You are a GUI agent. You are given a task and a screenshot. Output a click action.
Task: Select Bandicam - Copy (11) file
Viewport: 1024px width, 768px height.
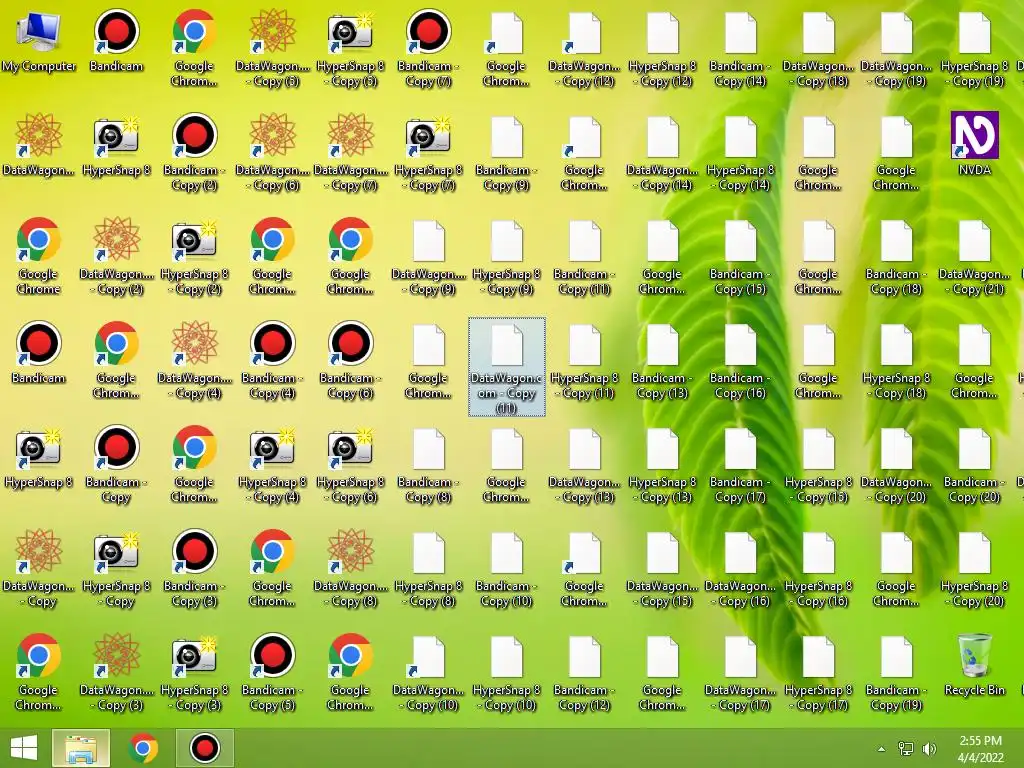[584, 257]
